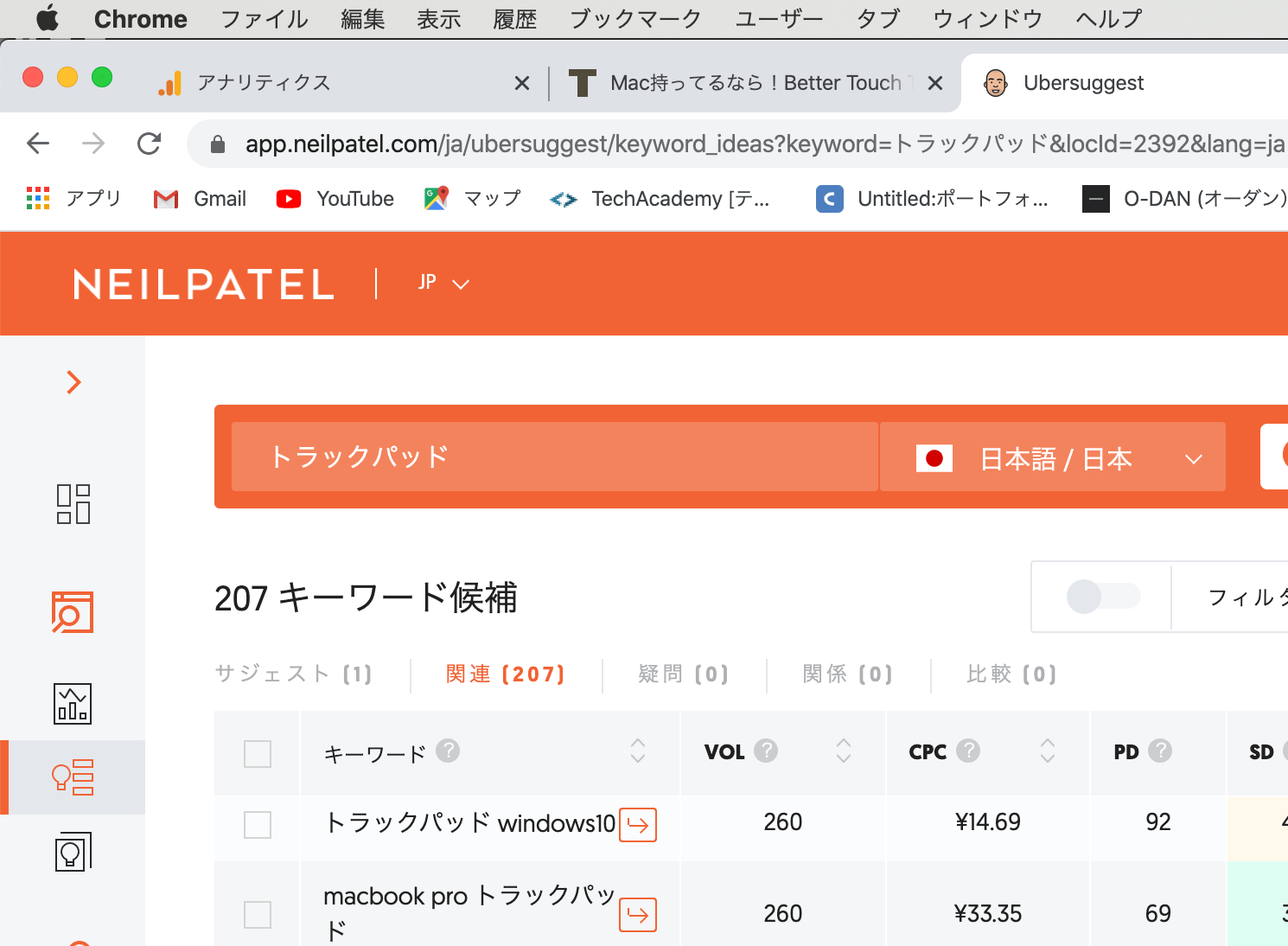Select the 疑問 (0) tab
This screenshot has width=1288, height=946.
pos(684,674)
